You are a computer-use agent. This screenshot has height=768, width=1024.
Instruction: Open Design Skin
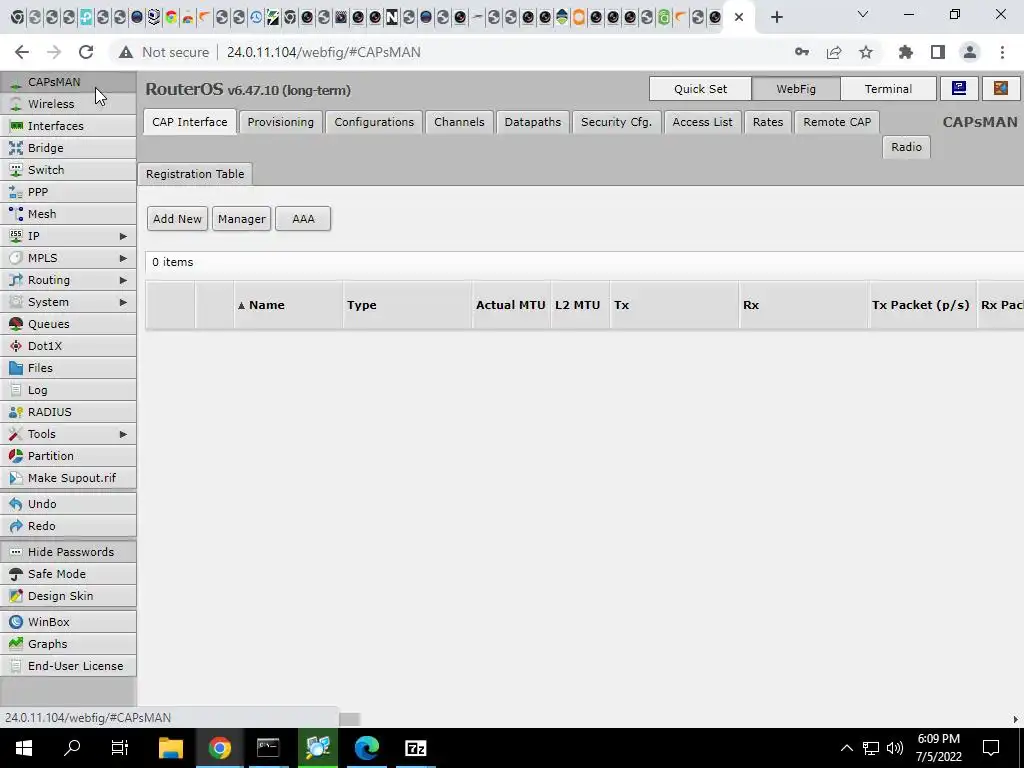[x=68, y=596]
